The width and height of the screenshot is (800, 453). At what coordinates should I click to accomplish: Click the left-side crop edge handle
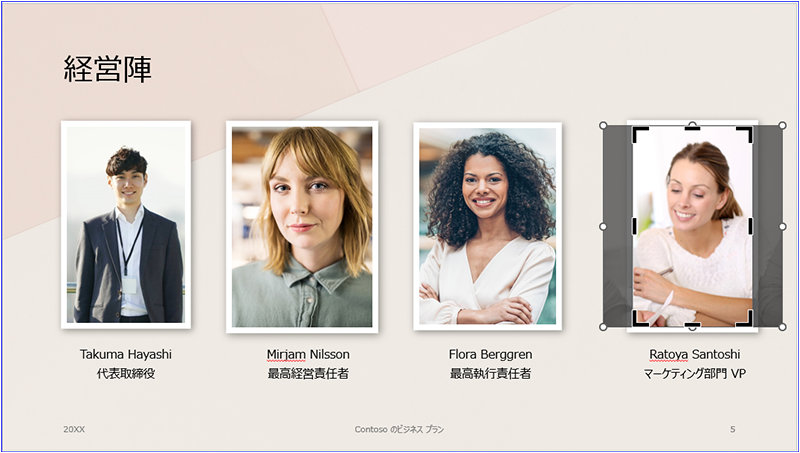point(634,226)
